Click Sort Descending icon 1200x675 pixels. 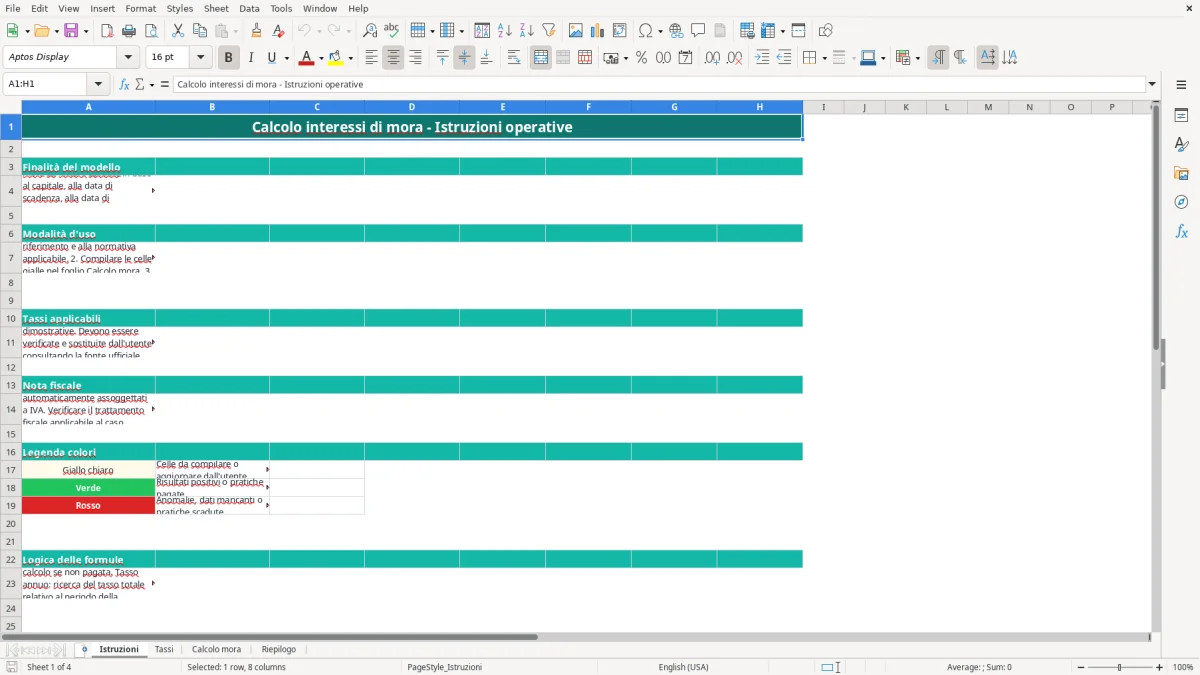point(527,31)
